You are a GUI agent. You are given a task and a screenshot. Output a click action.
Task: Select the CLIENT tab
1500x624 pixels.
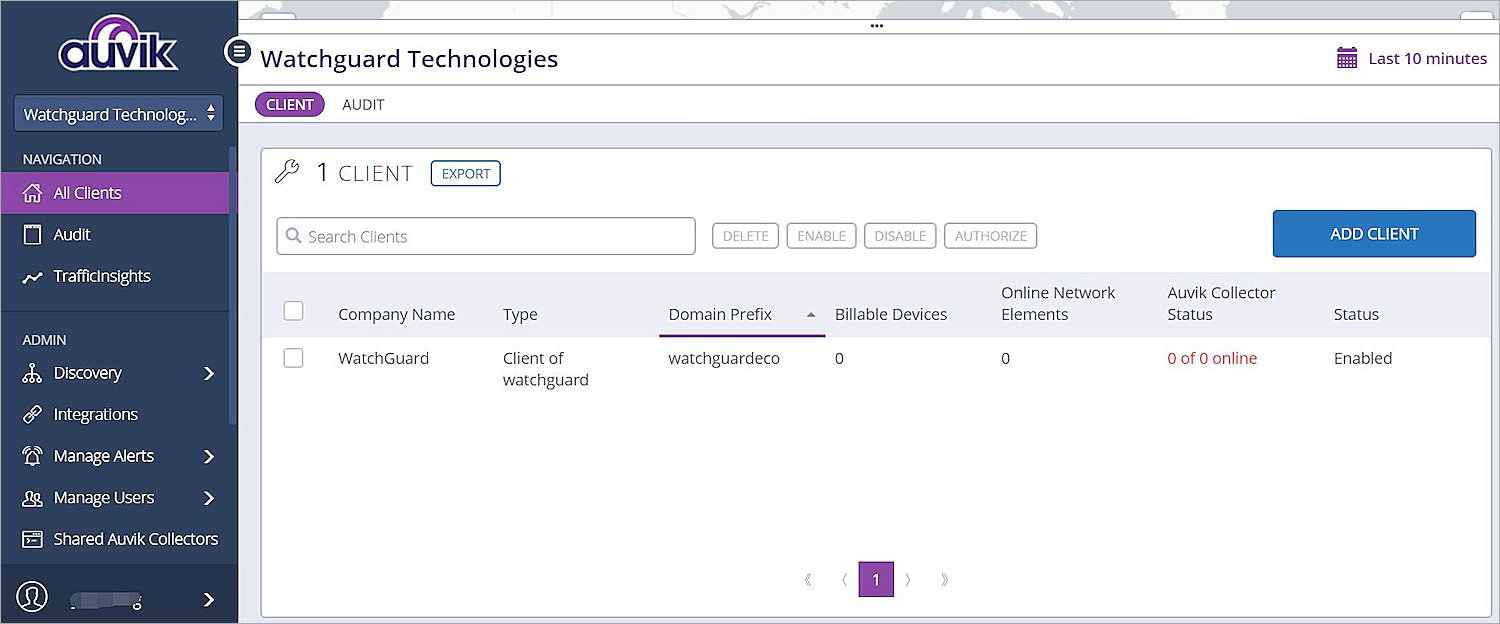click(x=290, y=105)
